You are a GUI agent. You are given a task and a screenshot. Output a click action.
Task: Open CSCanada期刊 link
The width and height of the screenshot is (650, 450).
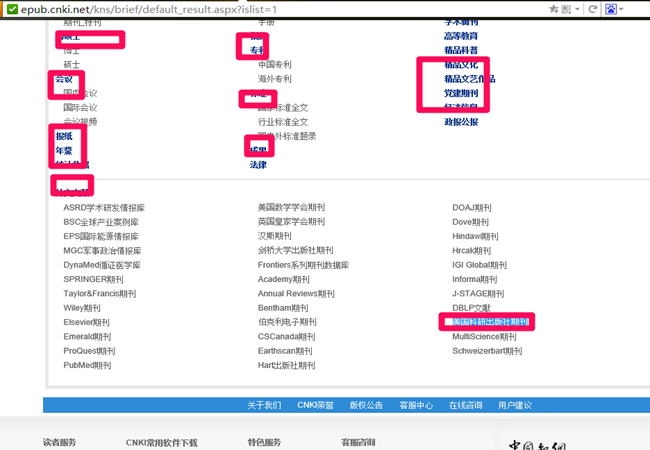point(286,336)
